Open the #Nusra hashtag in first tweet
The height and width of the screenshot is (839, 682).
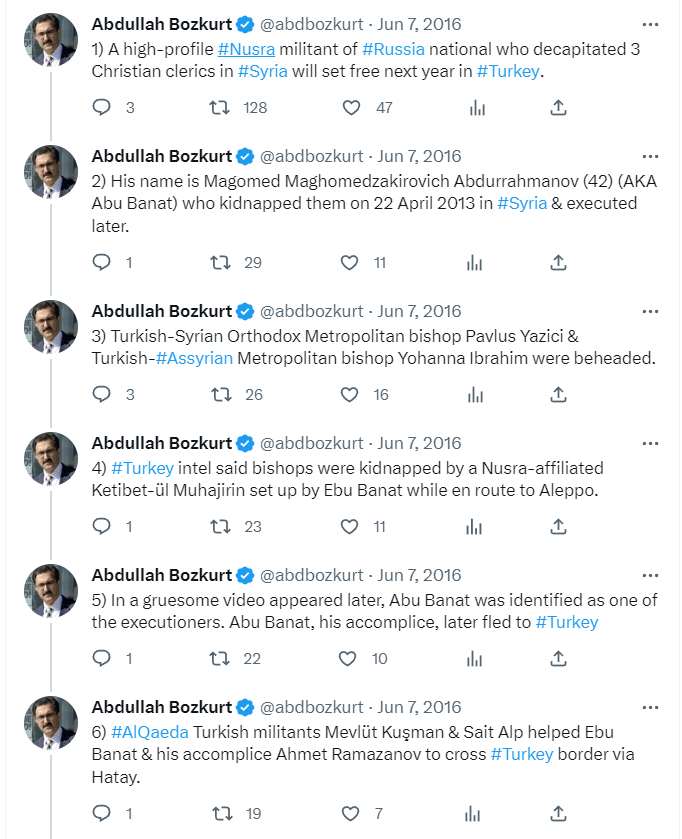[x=246, y=48]
